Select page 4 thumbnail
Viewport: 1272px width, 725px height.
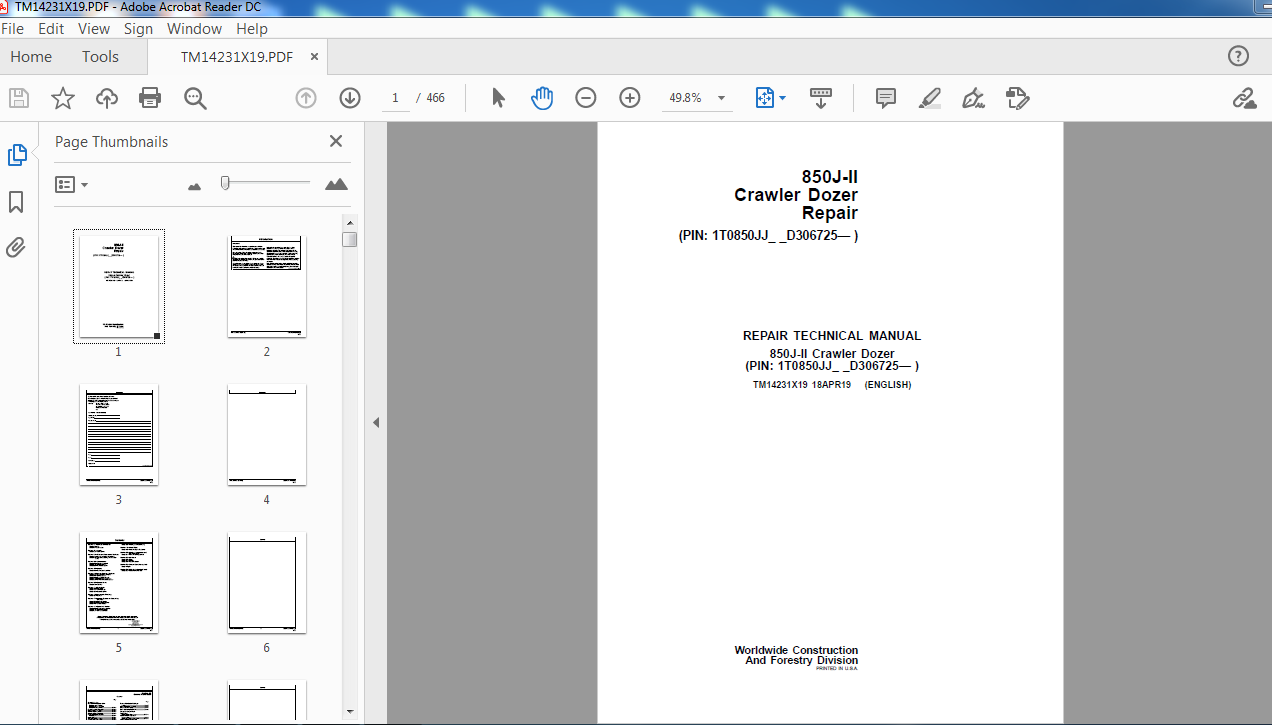pyautogui.click(x=266, y=435)
